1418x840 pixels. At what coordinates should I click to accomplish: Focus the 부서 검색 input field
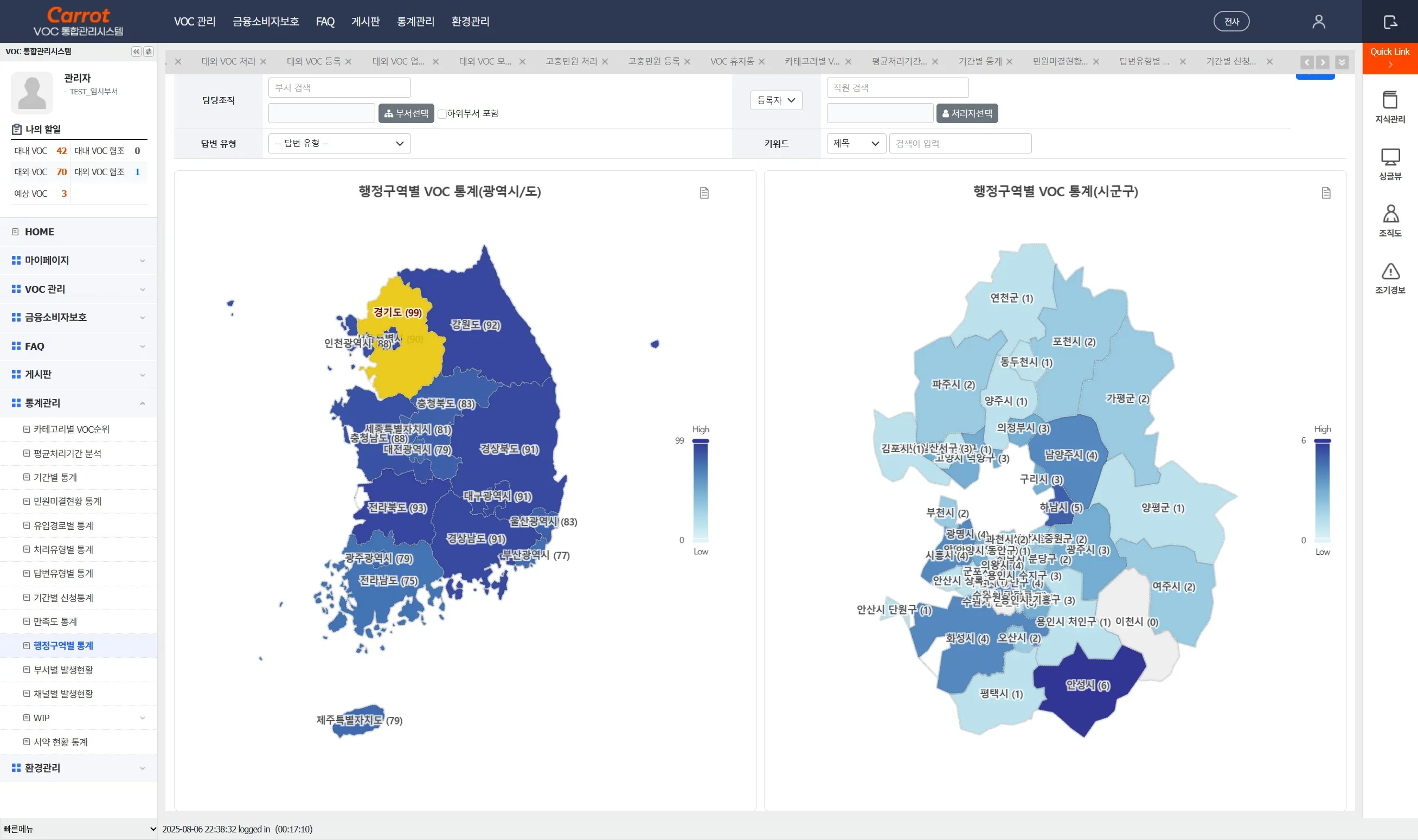(x=339, y=88)
